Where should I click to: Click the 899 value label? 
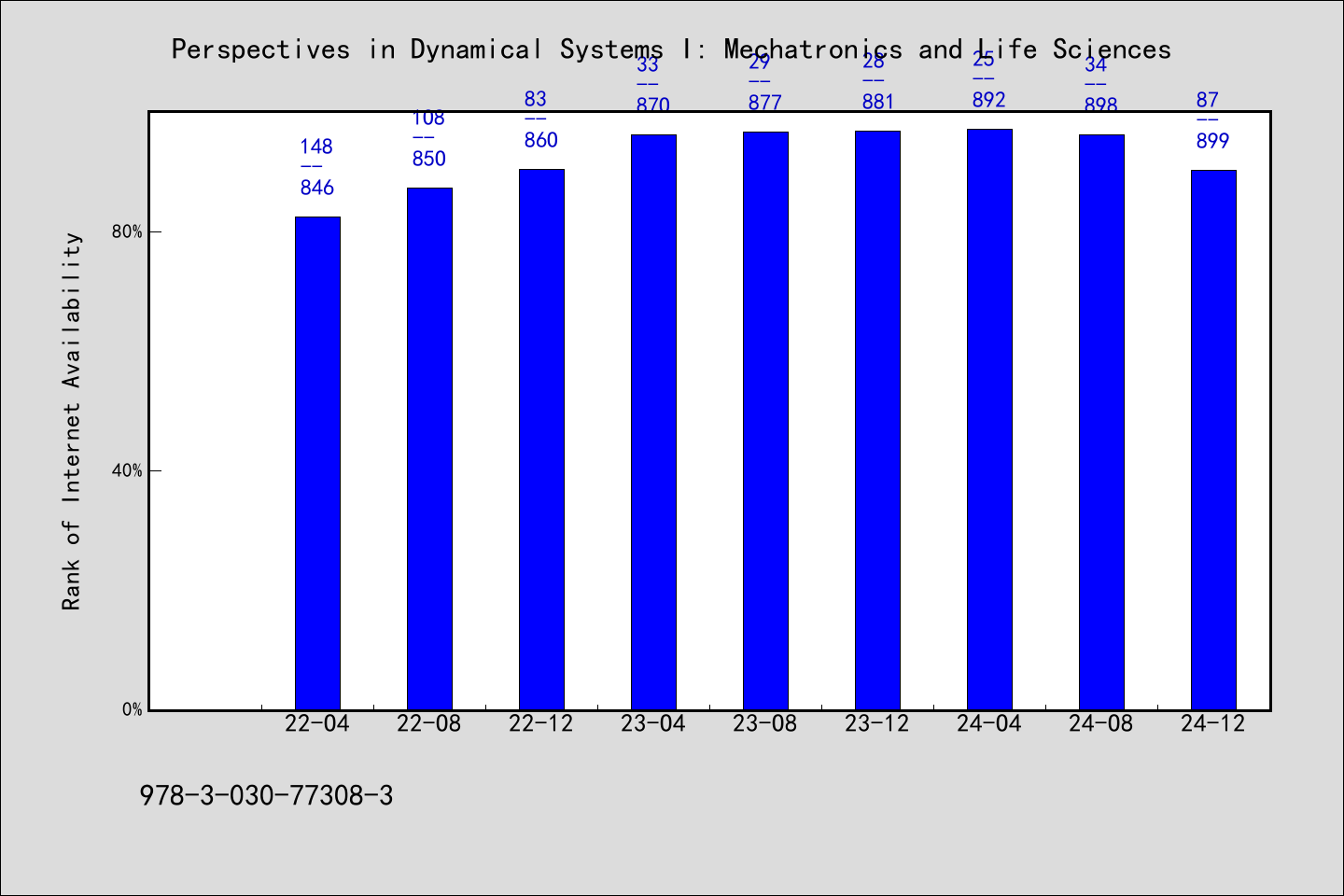[1213, 141]
